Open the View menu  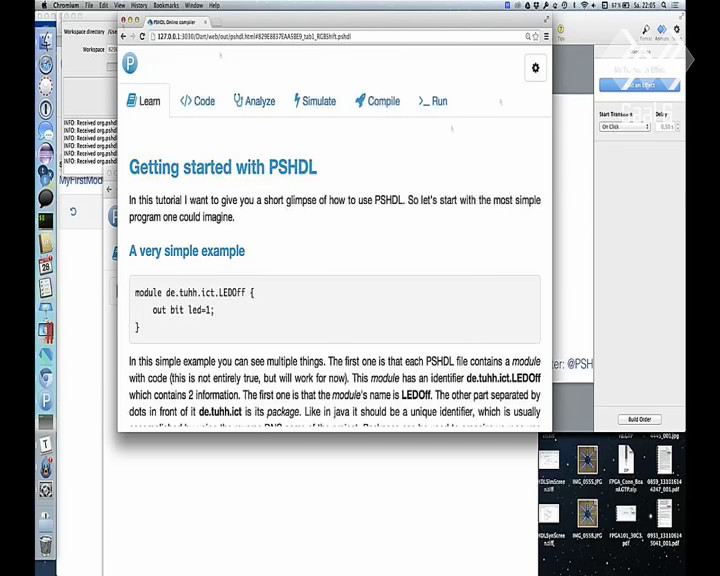pos(119,5)
